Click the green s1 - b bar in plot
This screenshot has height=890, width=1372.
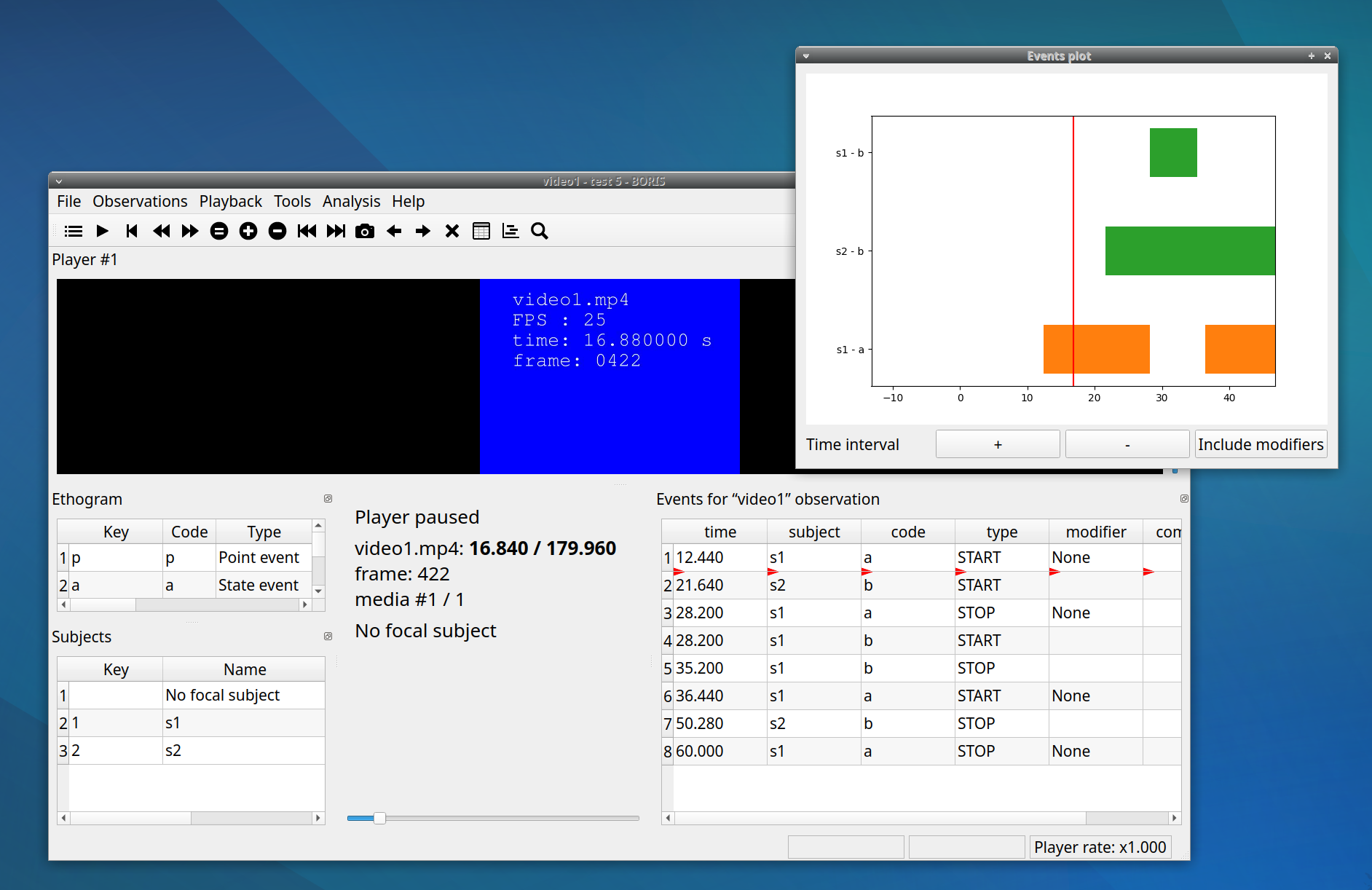1173,152
